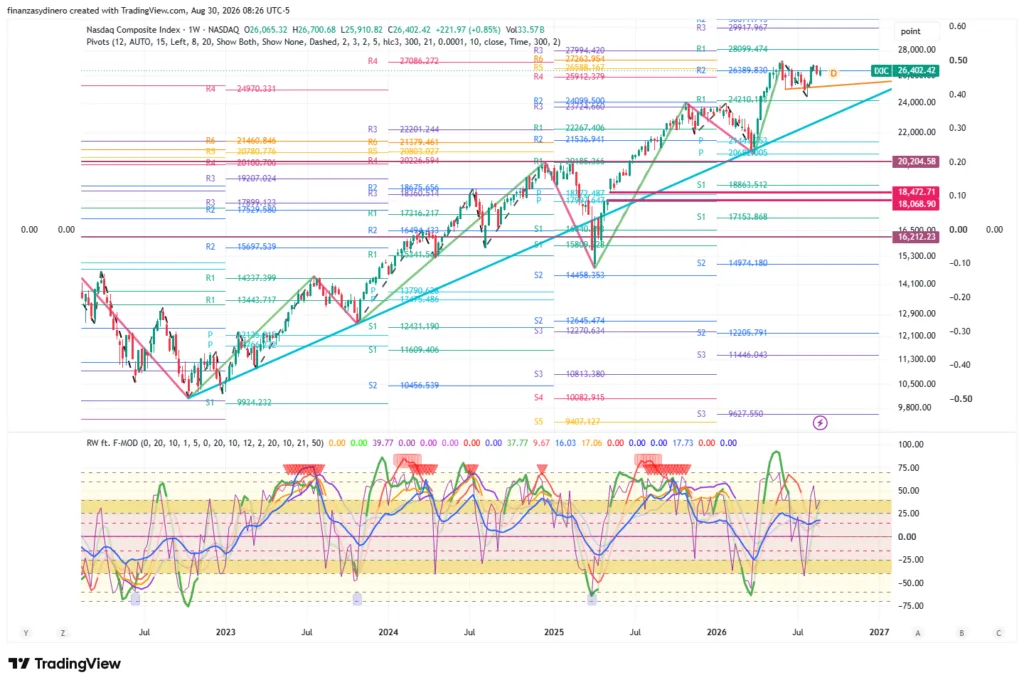Click the 39.77 value in F-MOD legend
Image resolution: width=1024 pixels, height=685 pixels.
pos(382,443)
